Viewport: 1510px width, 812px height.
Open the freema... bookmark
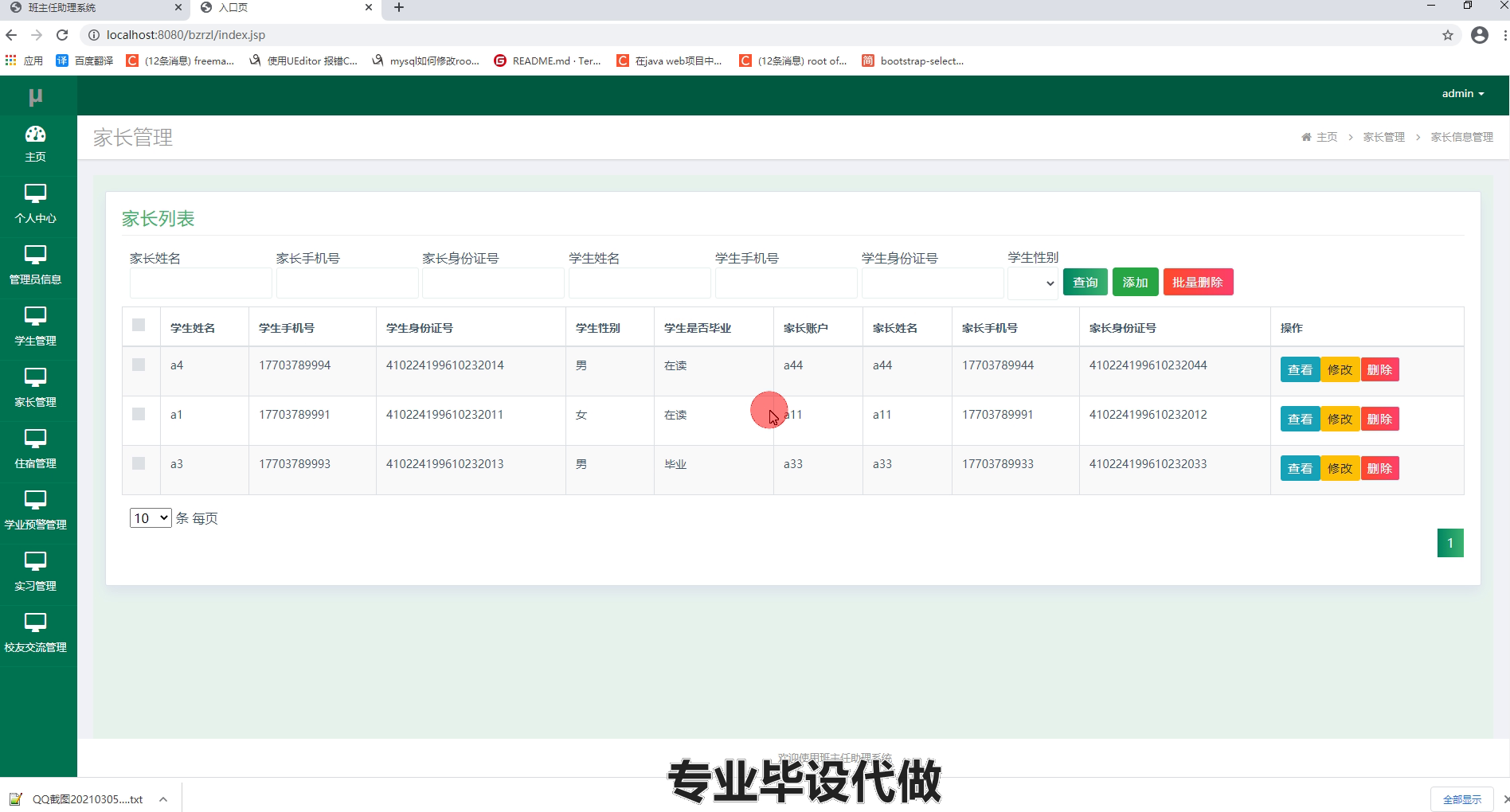181,61
